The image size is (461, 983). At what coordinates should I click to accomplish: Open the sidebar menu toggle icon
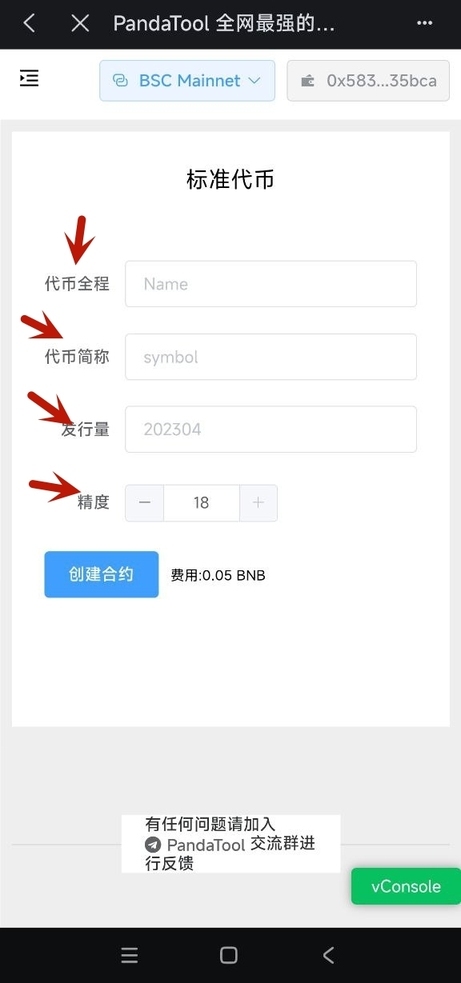click(x=29, y=79)
